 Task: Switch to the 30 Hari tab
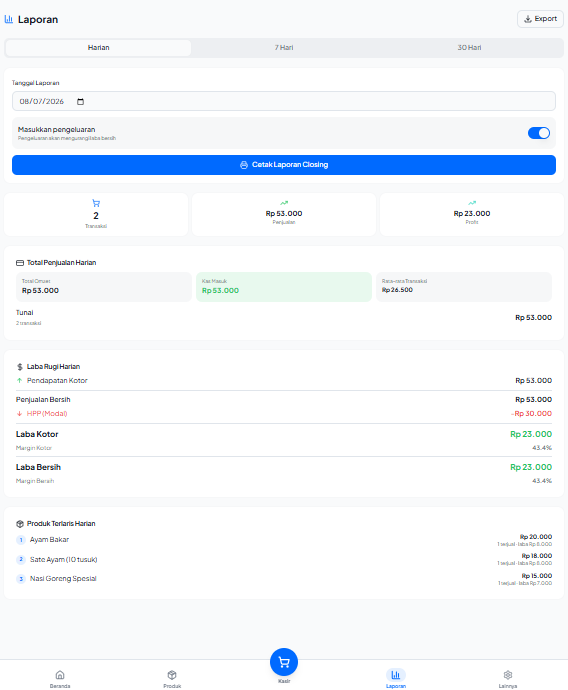tap(469, 48)
